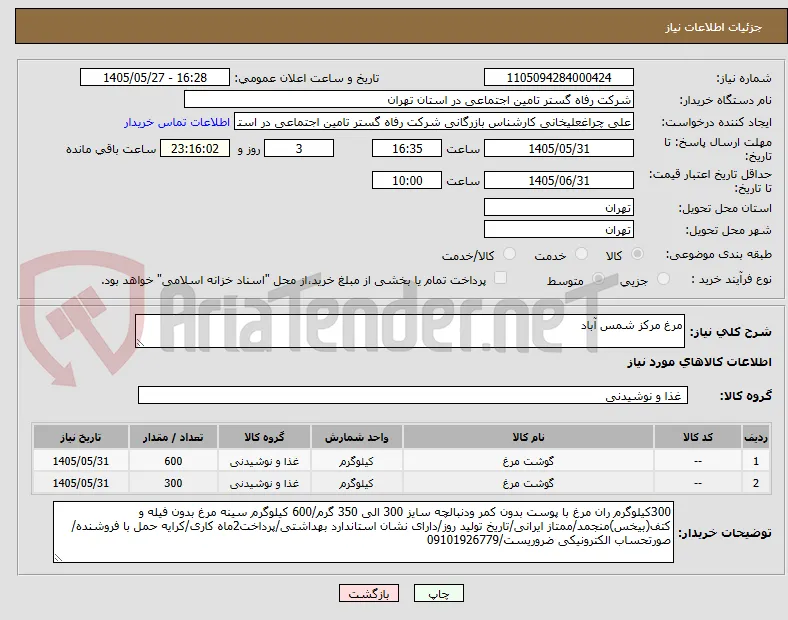This screenshot has width=788, height=620.
Task: Click the buyer organization name field
Action: pyautogui.click(x=409, y=99)
